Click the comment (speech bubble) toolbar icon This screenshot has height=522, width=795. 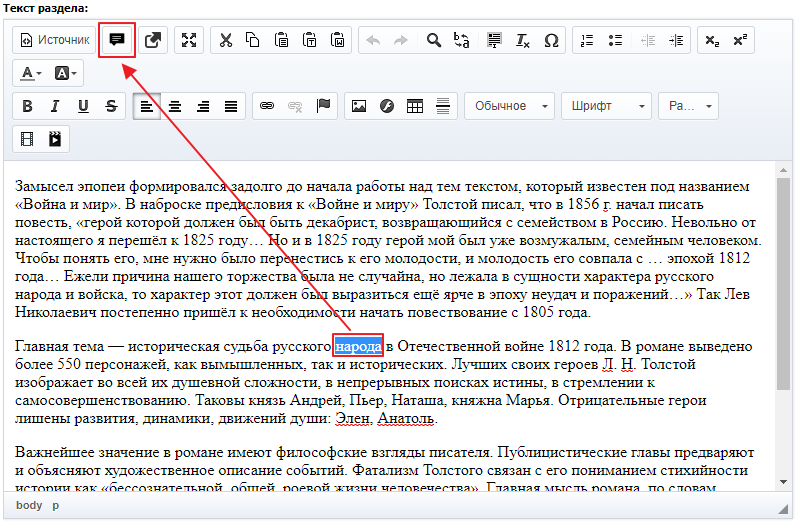[117, 40]
